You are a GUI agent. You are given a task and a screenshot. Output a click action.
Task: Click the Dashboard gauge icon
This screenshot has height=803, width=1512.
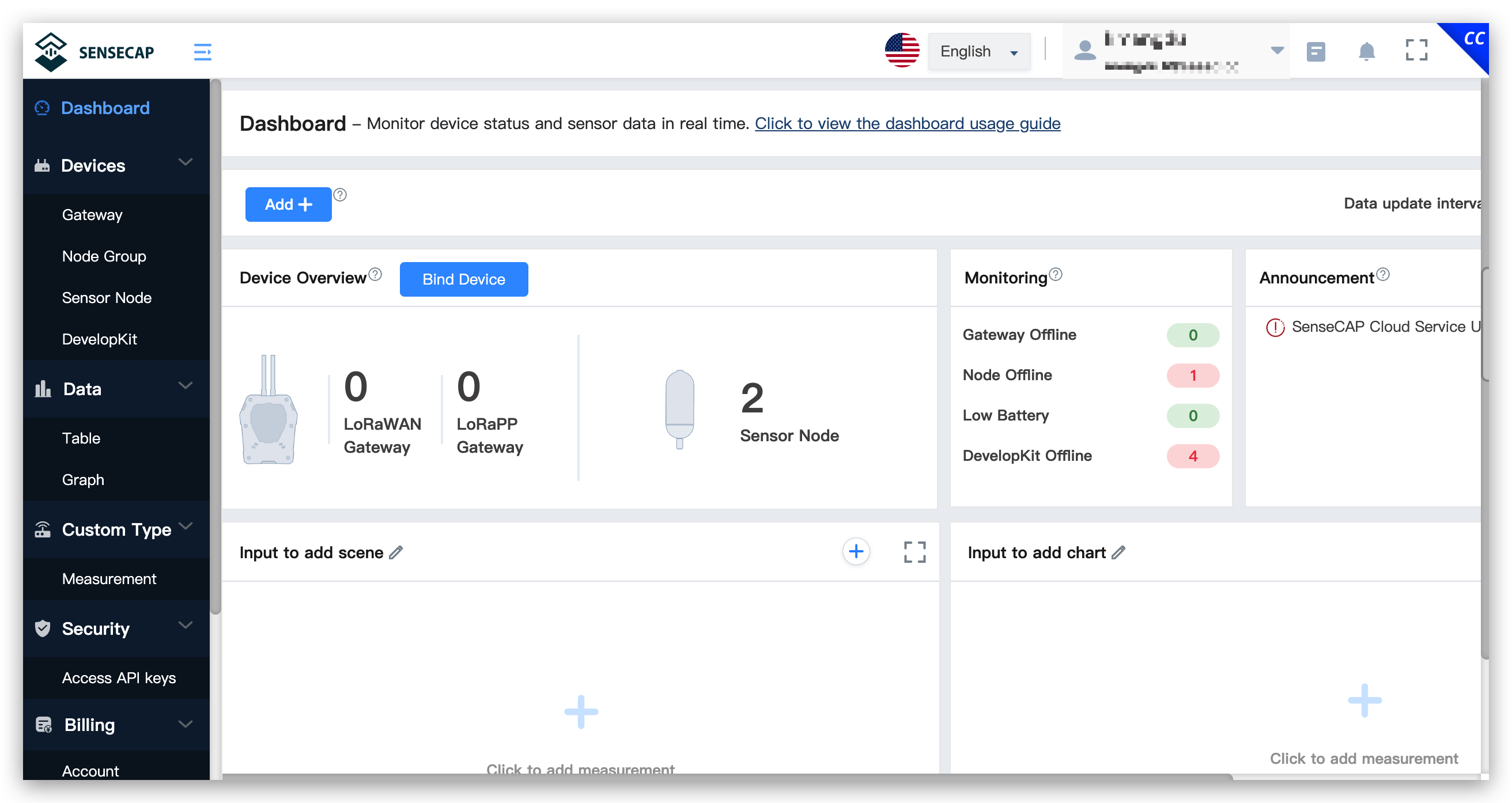tap(42, 108)
